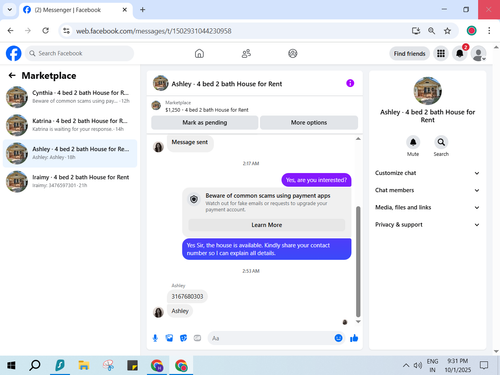This screenshot has height=375, width=500.
Task: Click More options button
Action: 309,122
